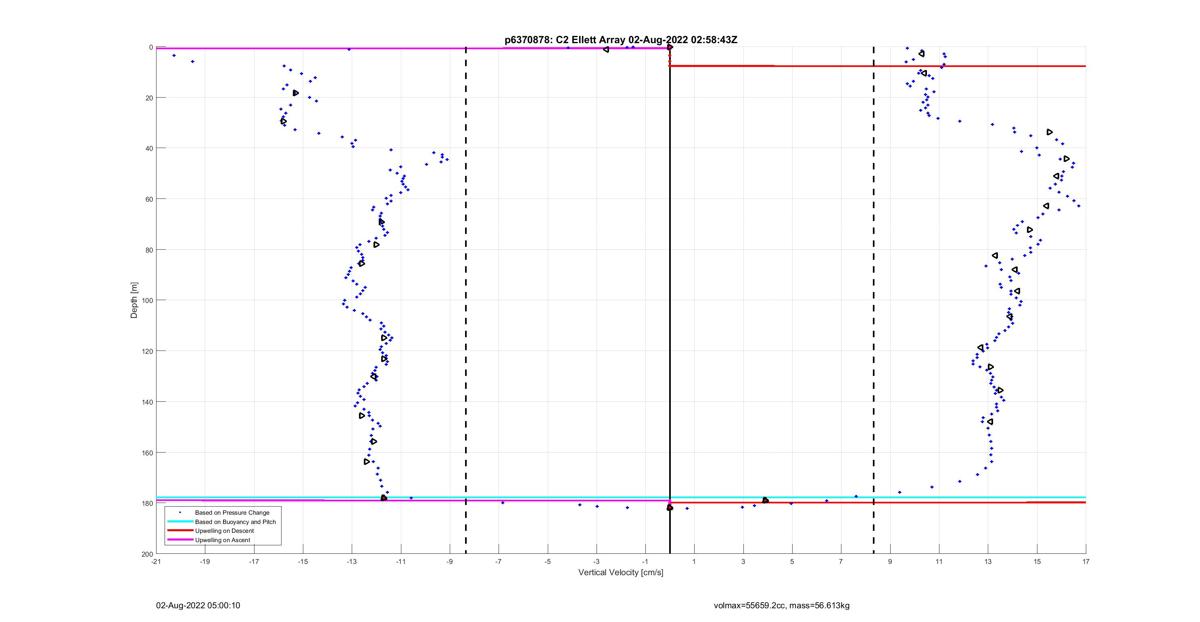Click the dashed vertical line near -8 cm/s
Viewport: 1200px width, 622px height.
(466, 300)
